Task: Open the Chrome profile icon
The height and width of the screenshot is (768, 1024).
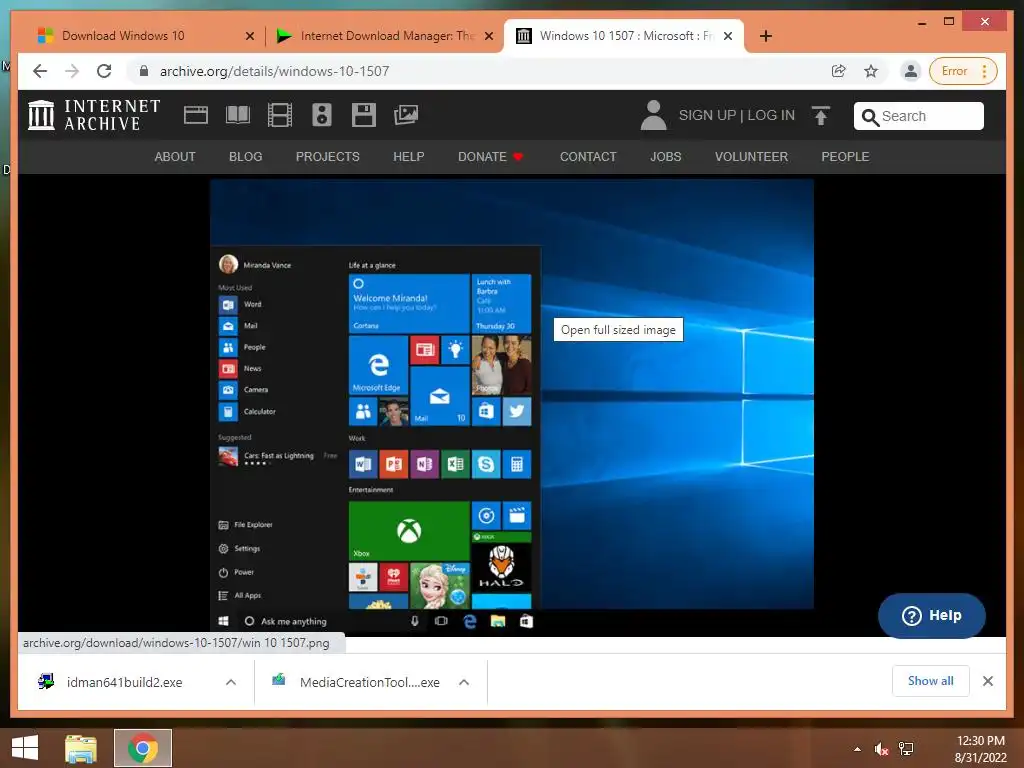Action: pos(910,71)
